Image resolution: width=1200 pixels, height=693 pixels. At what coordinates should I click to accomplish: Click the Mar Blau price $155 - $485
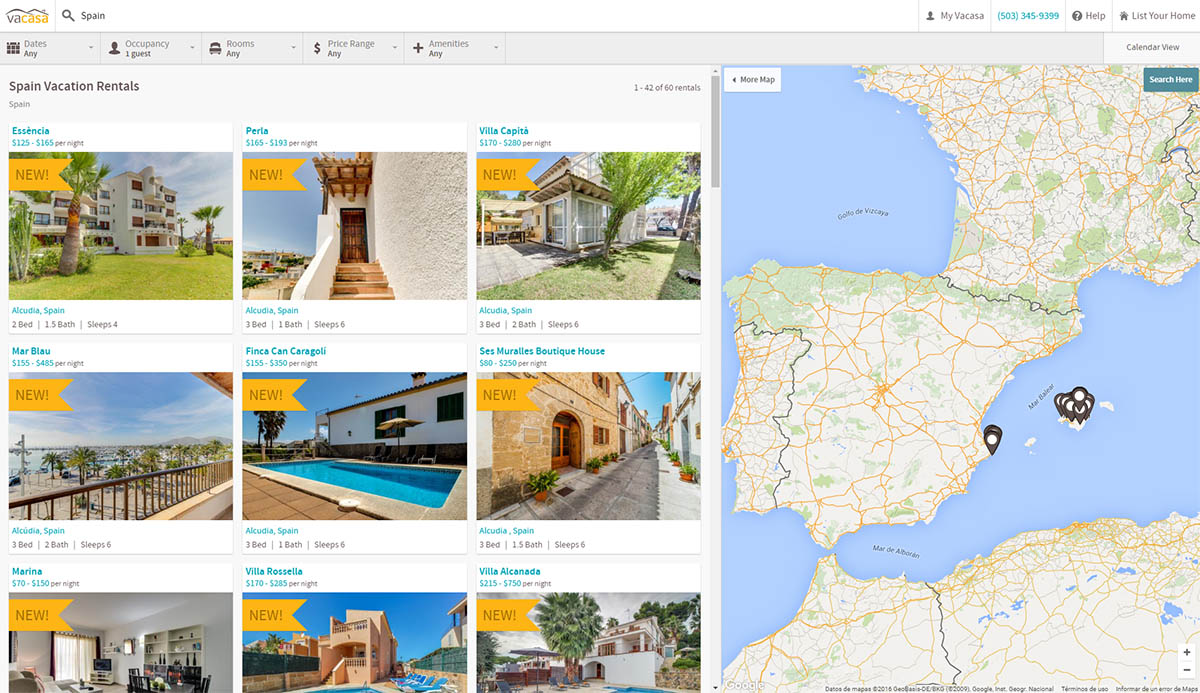tap(33, 363)
